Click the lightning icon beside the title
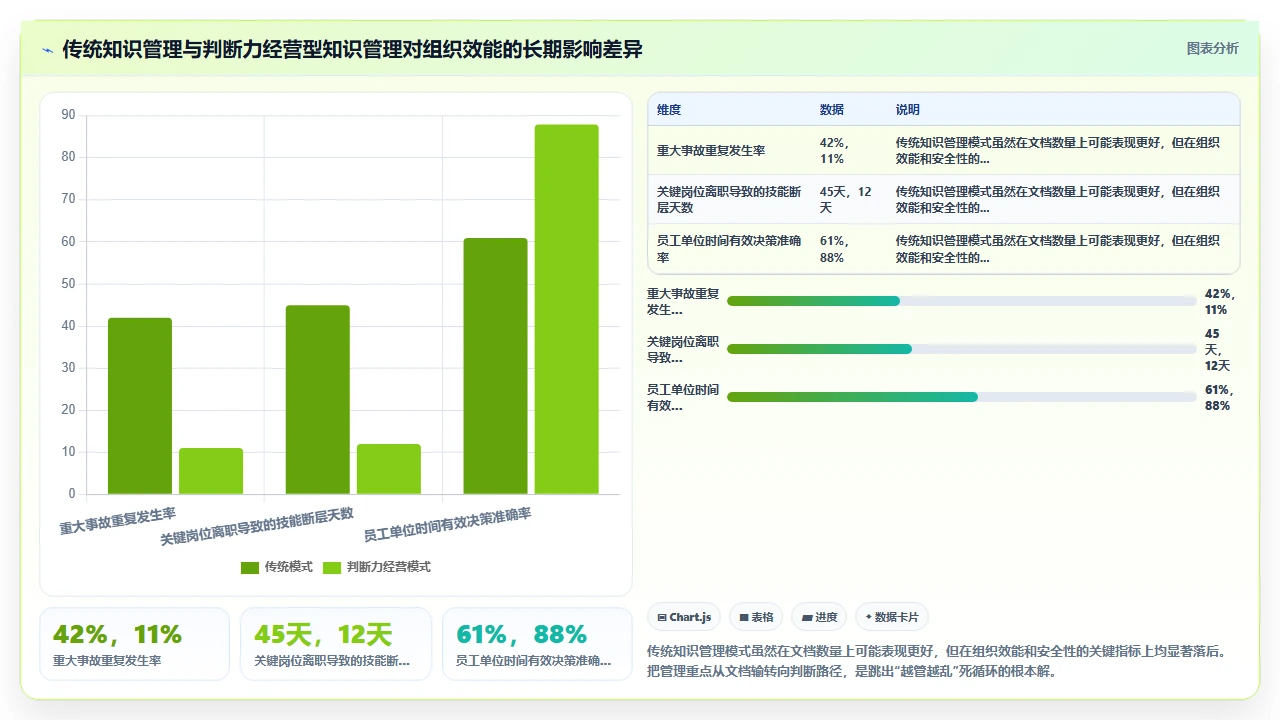The image size is (1280, 720). pyautogui.click(x=47, y=50)
